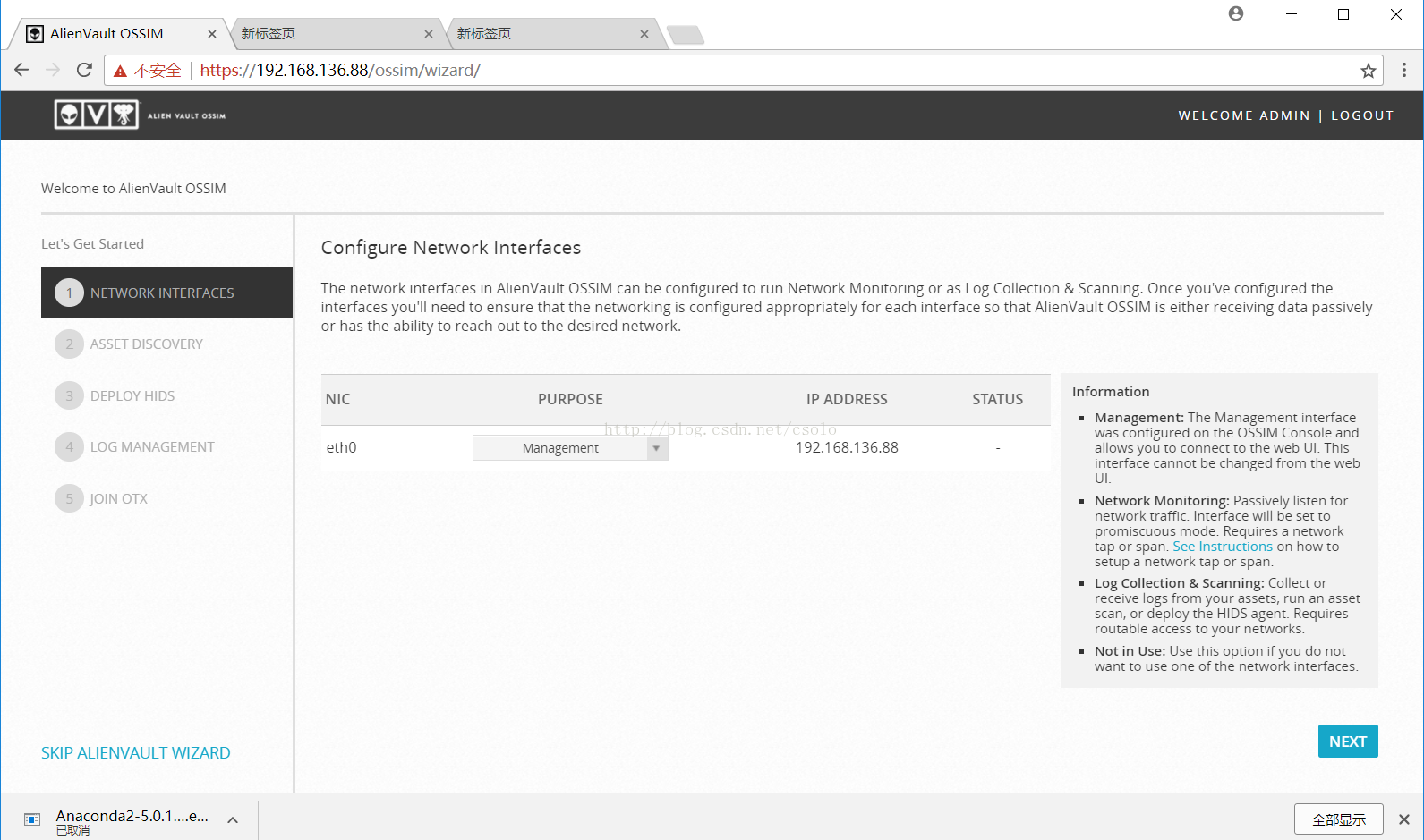The height and width of the screenshot is (840, 1424).
Task: Click the IP ADDRESS column header
Action: click(847, 399)
